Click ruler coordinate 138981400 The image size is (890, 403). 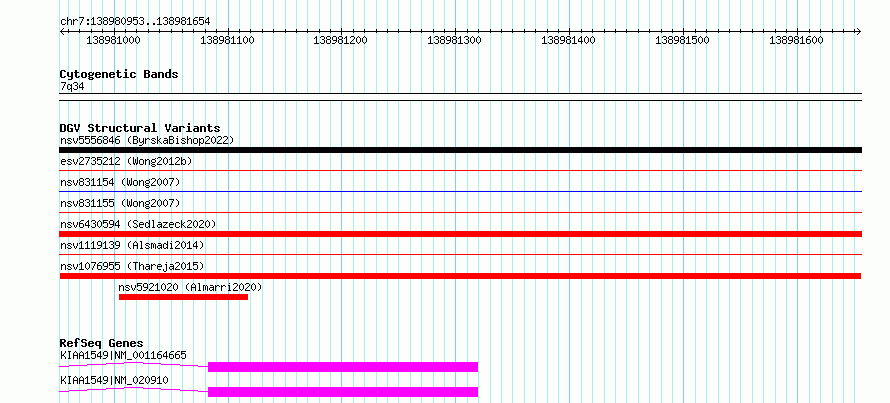click(x=569, y=40)
